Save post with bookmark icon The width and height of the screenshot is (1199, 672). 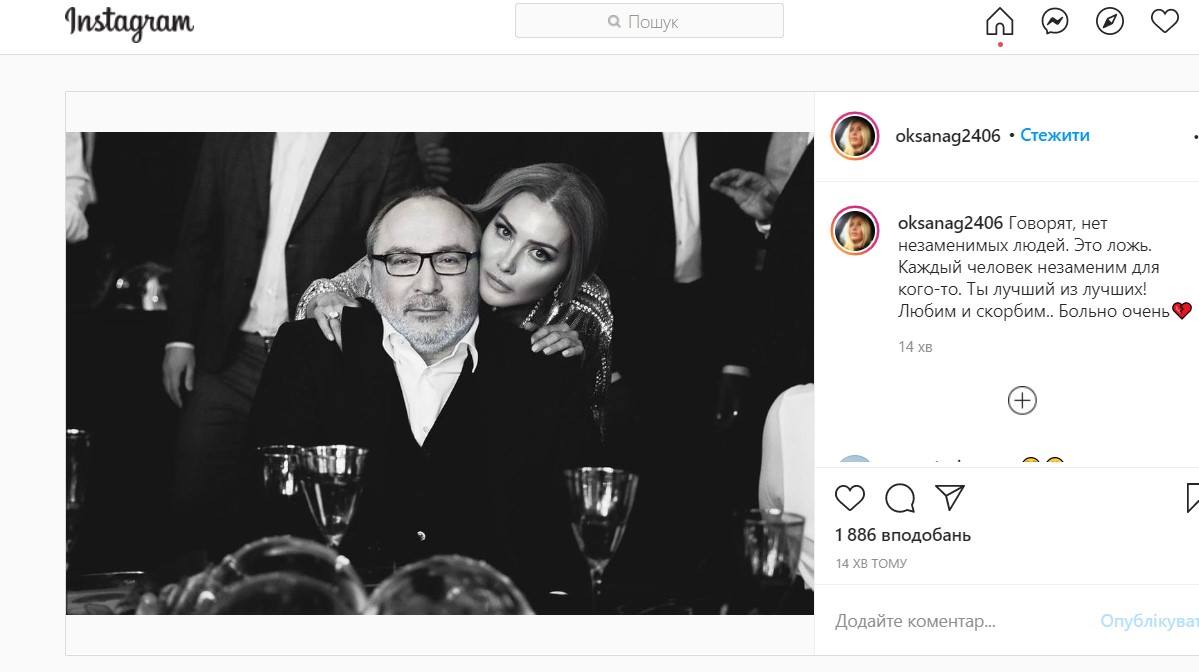coord(1192,497)
